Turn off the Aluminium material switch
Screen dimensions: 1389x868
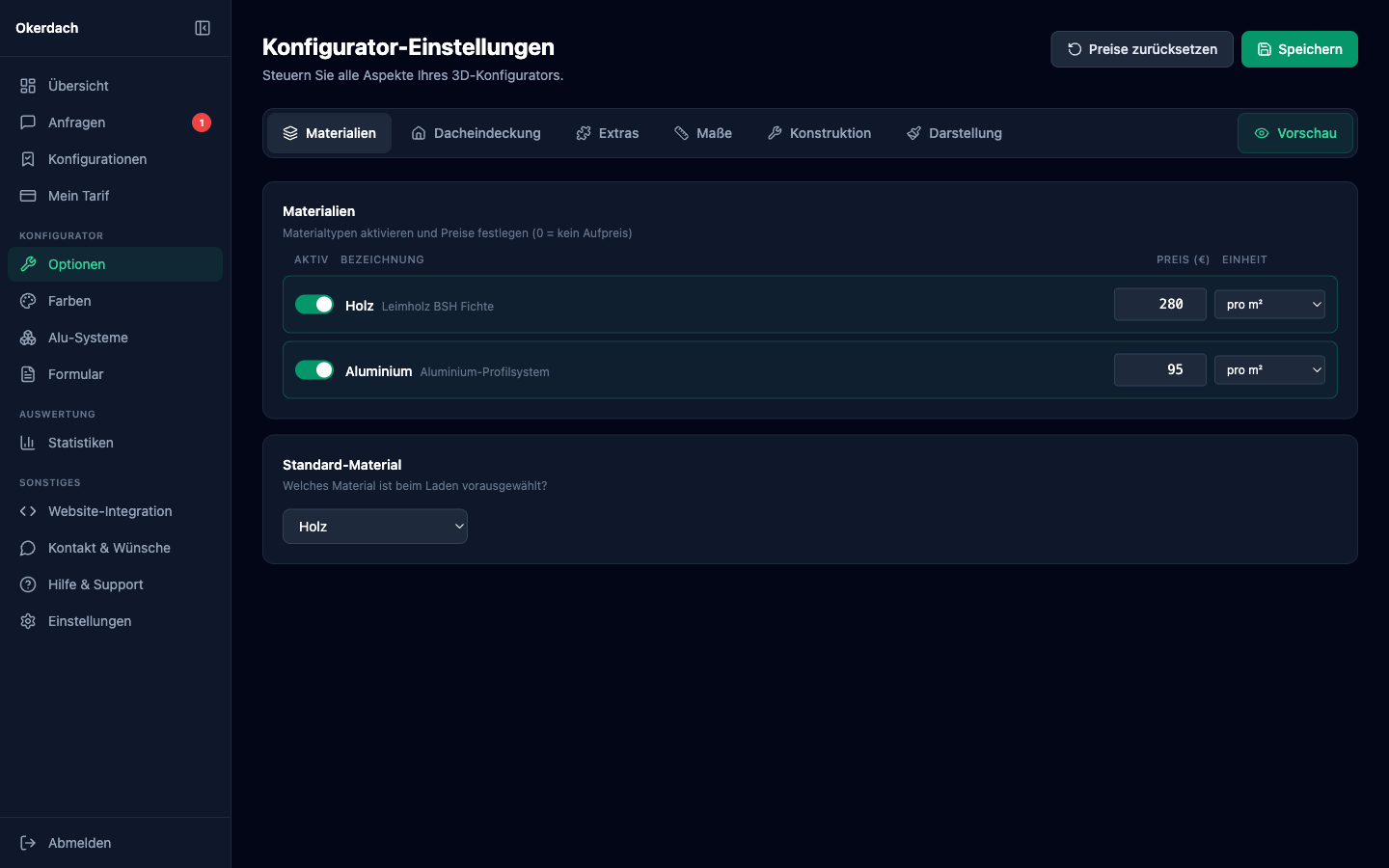pos(314,369)
